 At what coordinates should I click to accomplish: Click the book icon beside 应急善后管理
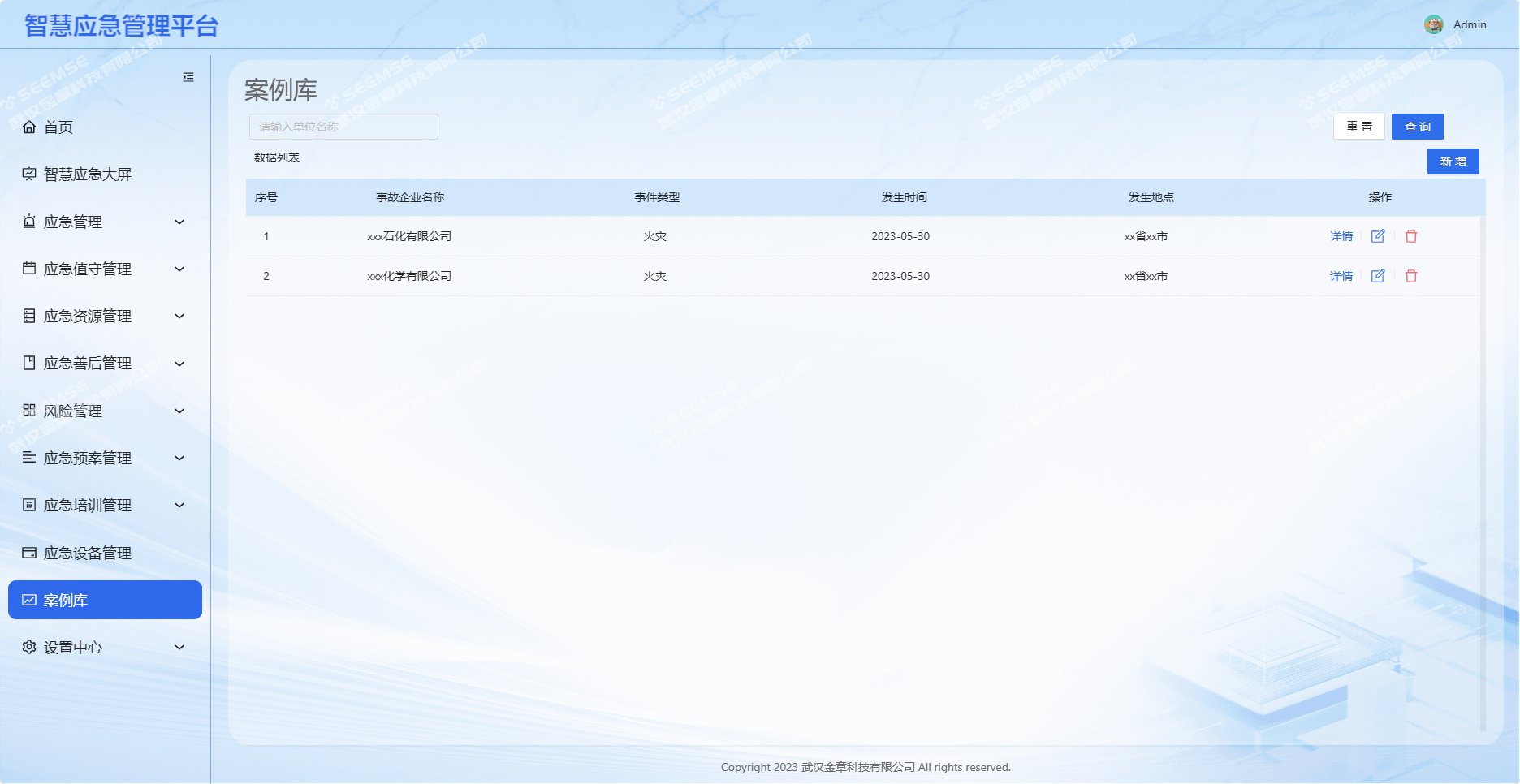[29, 363]
